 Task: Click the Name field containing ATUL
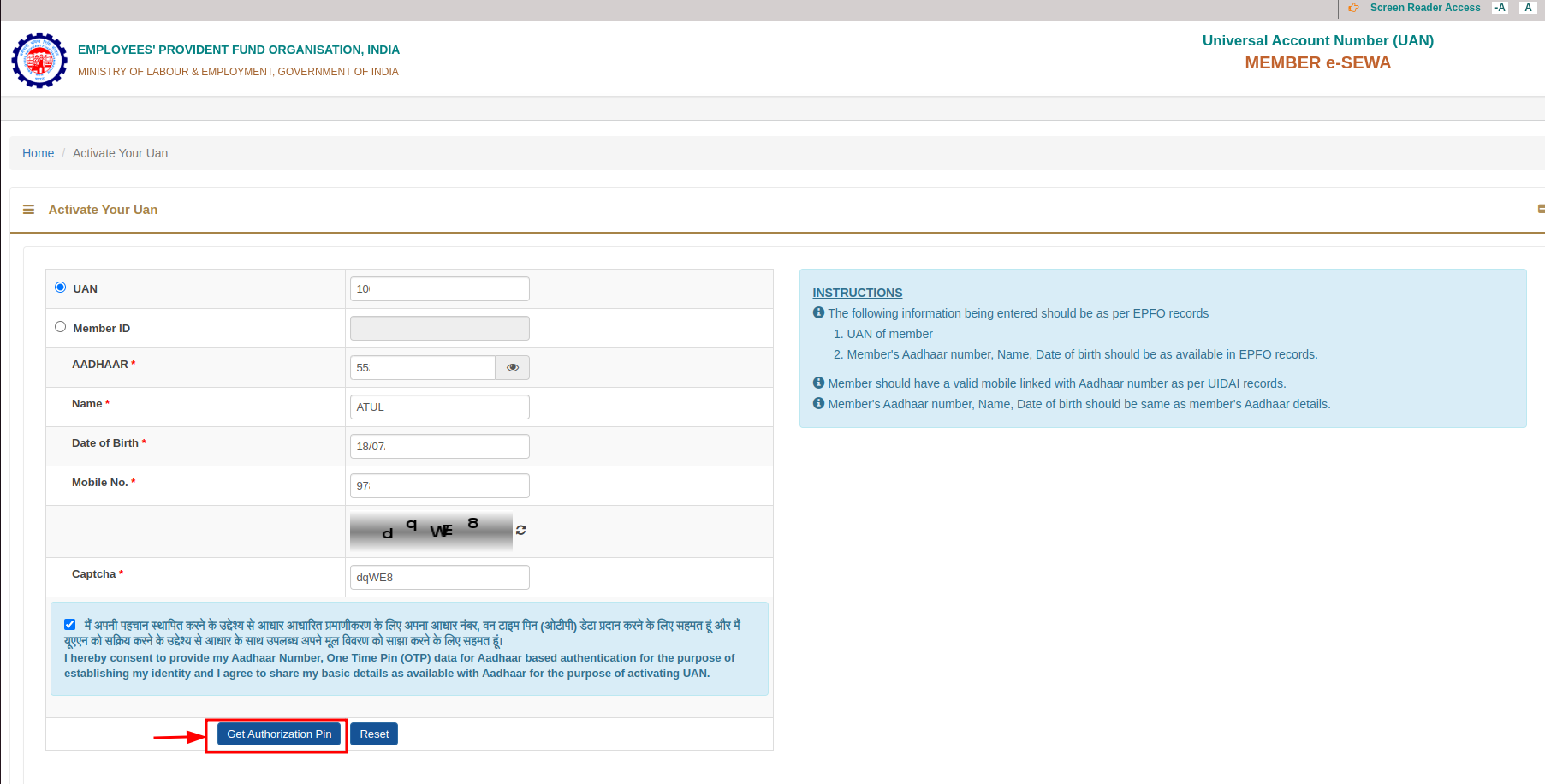pyautogui.click(x=440, y=407)
